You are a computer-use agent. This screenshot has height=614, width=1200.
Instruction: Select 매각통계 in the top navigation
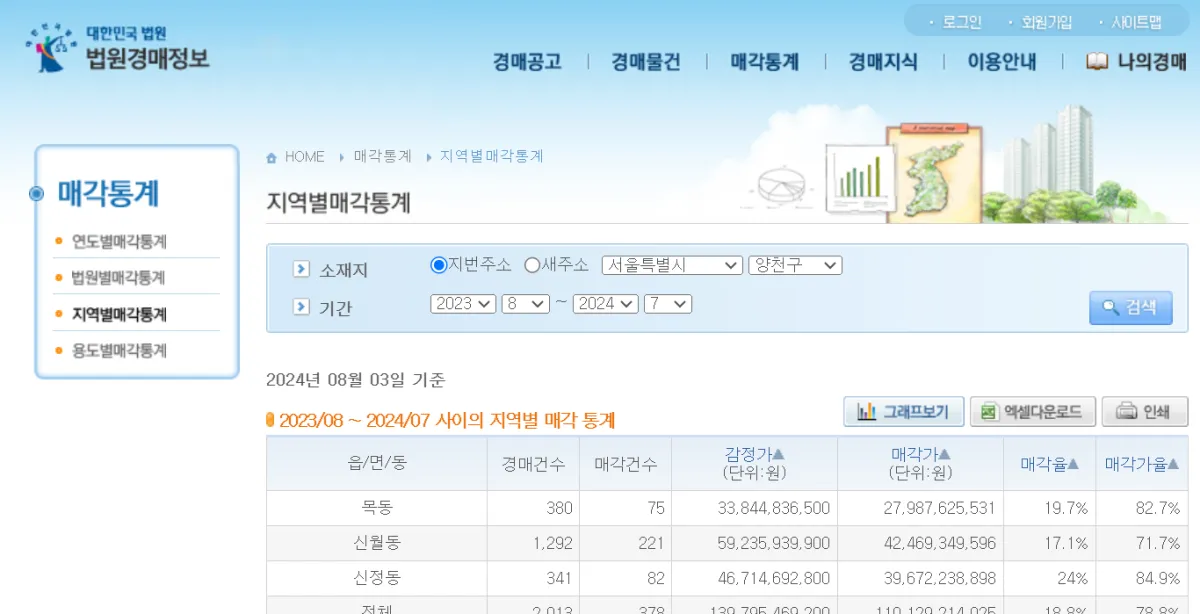pyautogui.click(x=765, y=61)
